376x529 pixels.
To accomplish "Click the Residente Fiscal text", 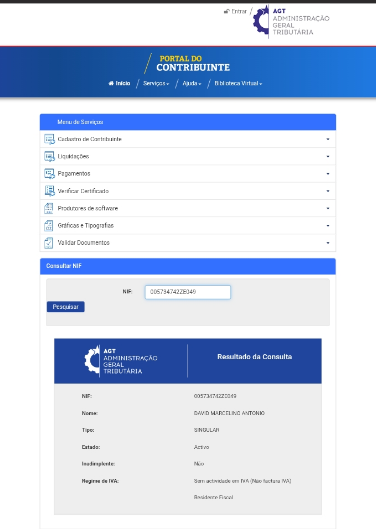I will 213,497.
